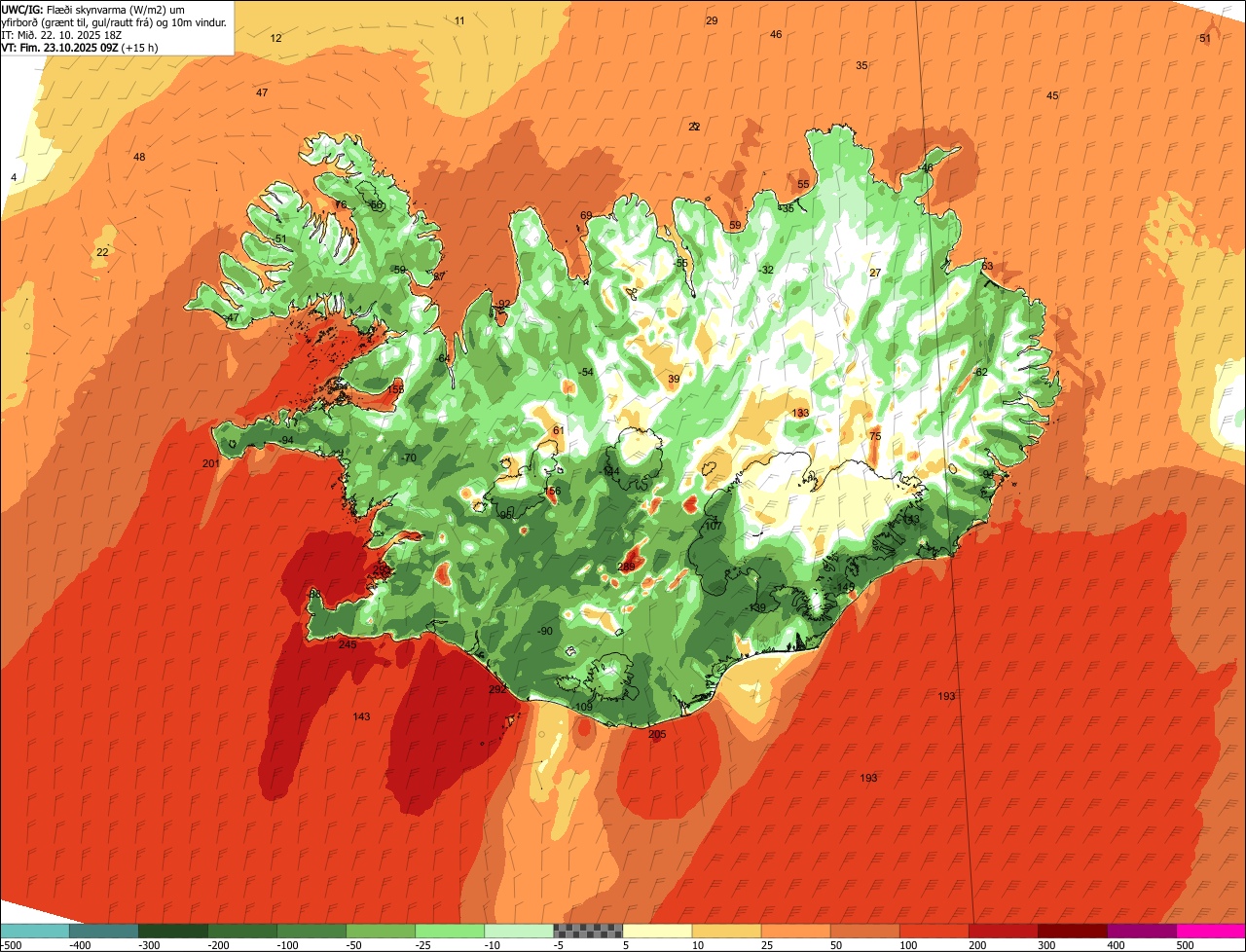The image size is (1246, 952).
Task: Select the legend swatch between -100 and -50
Action: coord(311,930)
